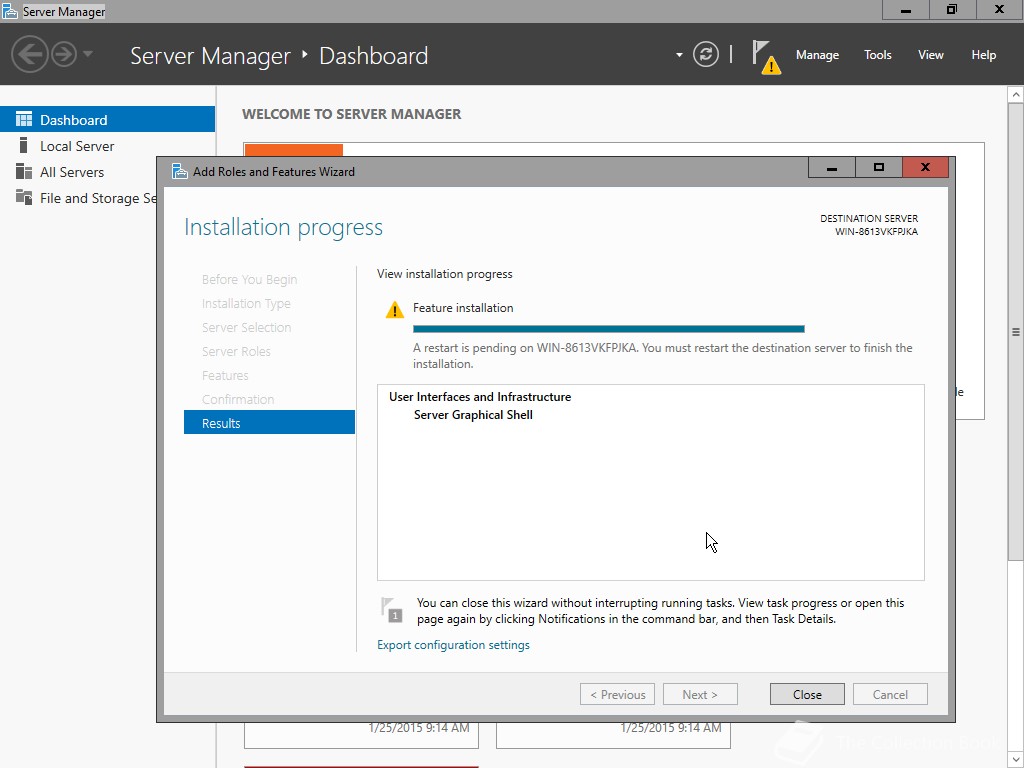Viewport: 1024px width, 768px height.
Task: Click the Server Manager title bar icon
Action: (10, 11)
